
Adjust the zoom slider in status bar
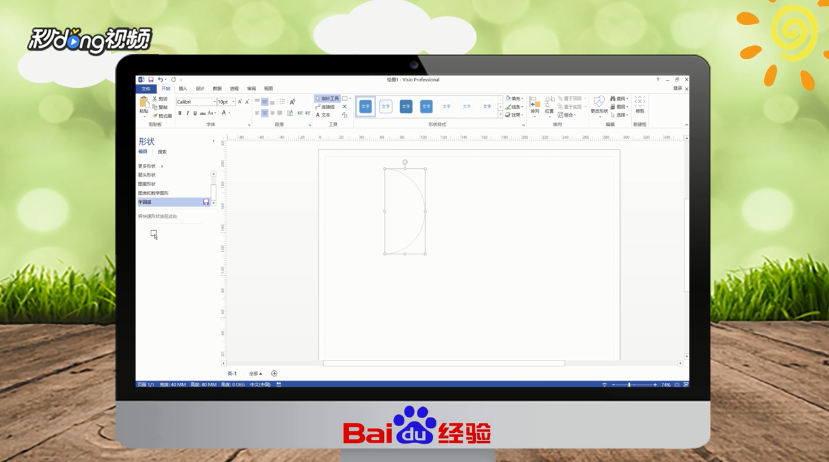[629, 385]
